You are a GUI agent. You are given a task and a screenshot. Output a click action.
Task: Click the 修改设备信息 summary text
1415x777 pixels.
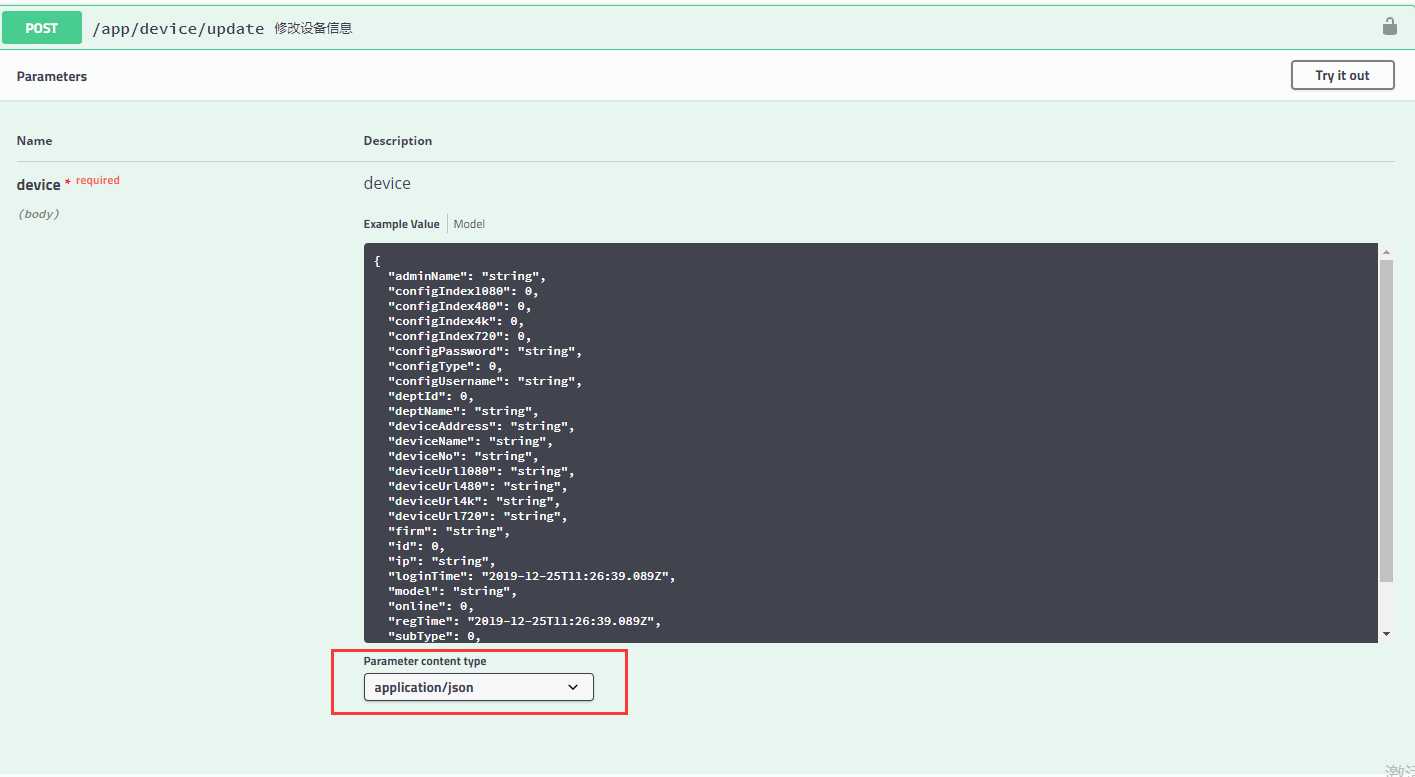[314, 28]
